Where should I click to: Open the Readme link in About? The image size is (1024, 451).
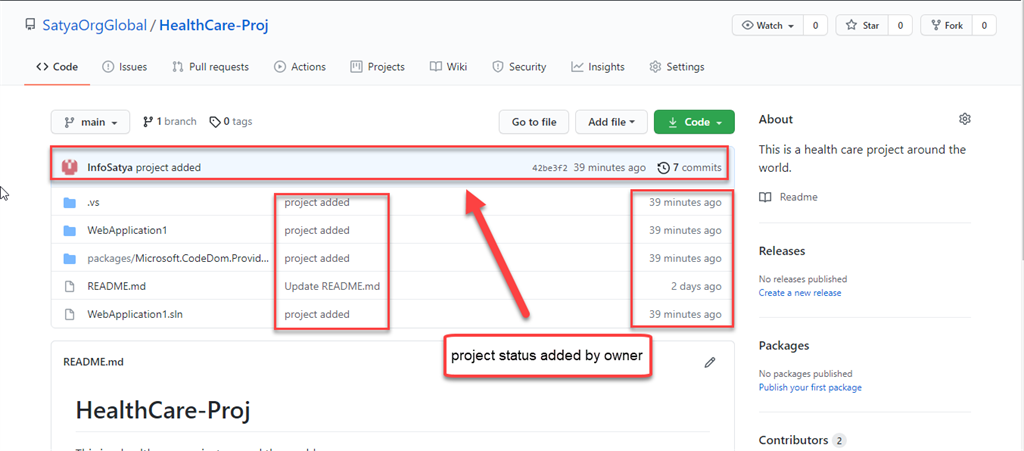788,196
